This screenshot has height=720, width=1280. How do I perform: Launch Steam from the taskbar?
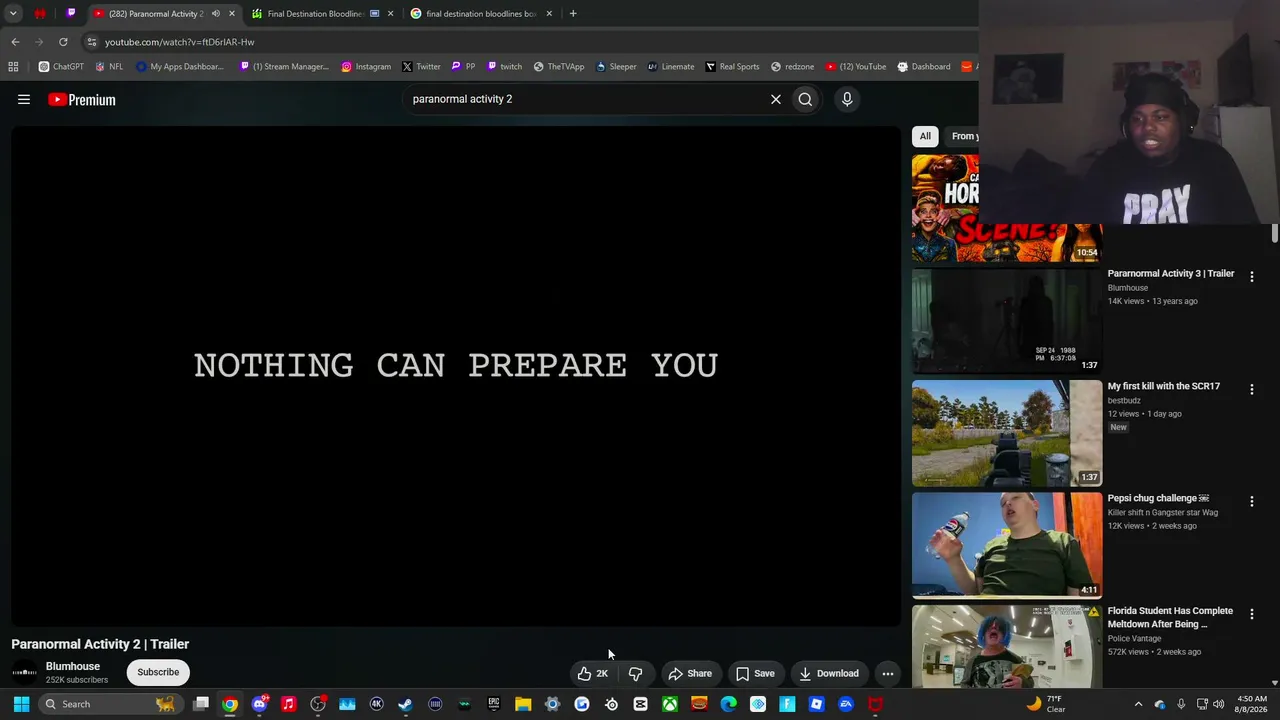(405, 704)
